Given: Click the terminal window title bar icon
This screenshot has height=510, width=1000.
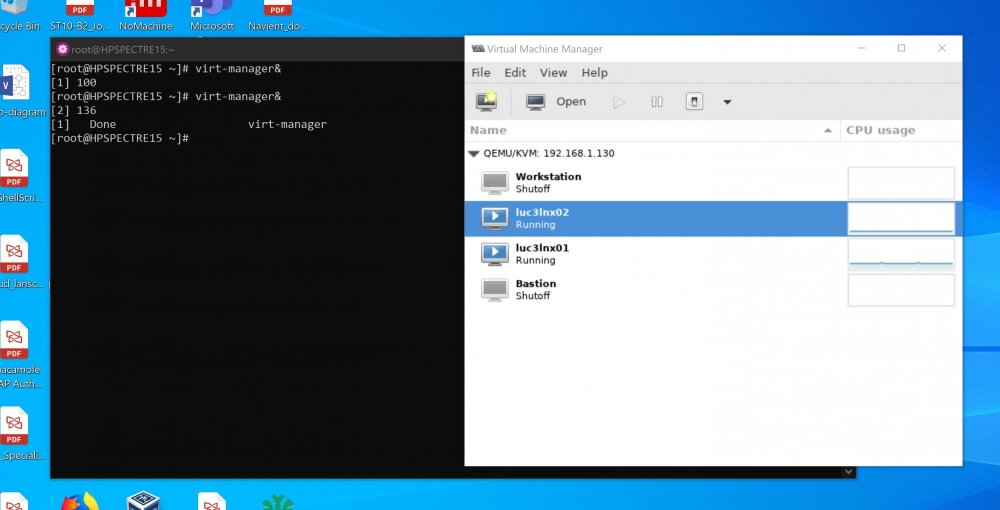Looking at the screenshot, I should coord(62,49).
